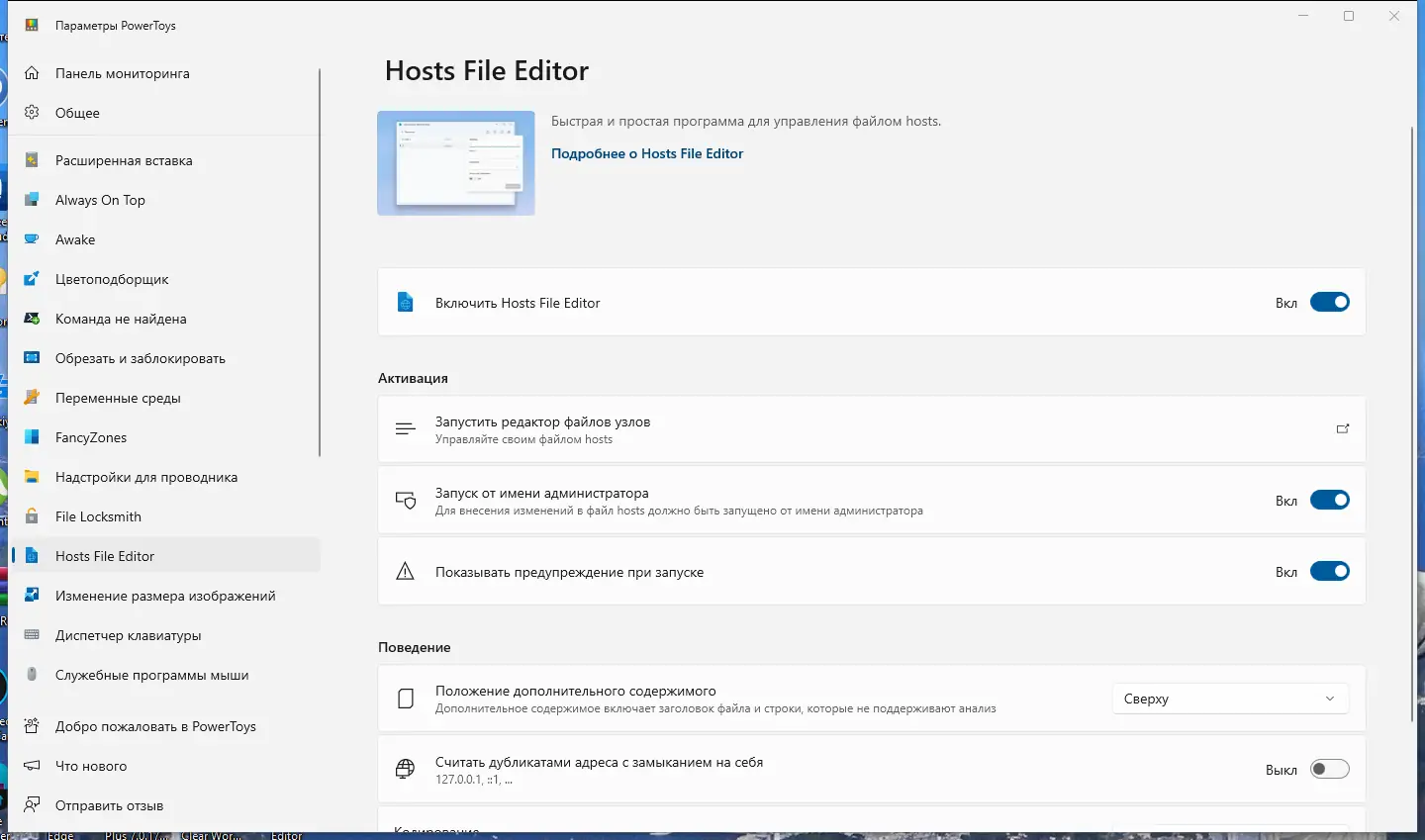
Task: Click the Color Picker (Цветоподборщик) sidebar icon
Action: click(x=32, y=279)
